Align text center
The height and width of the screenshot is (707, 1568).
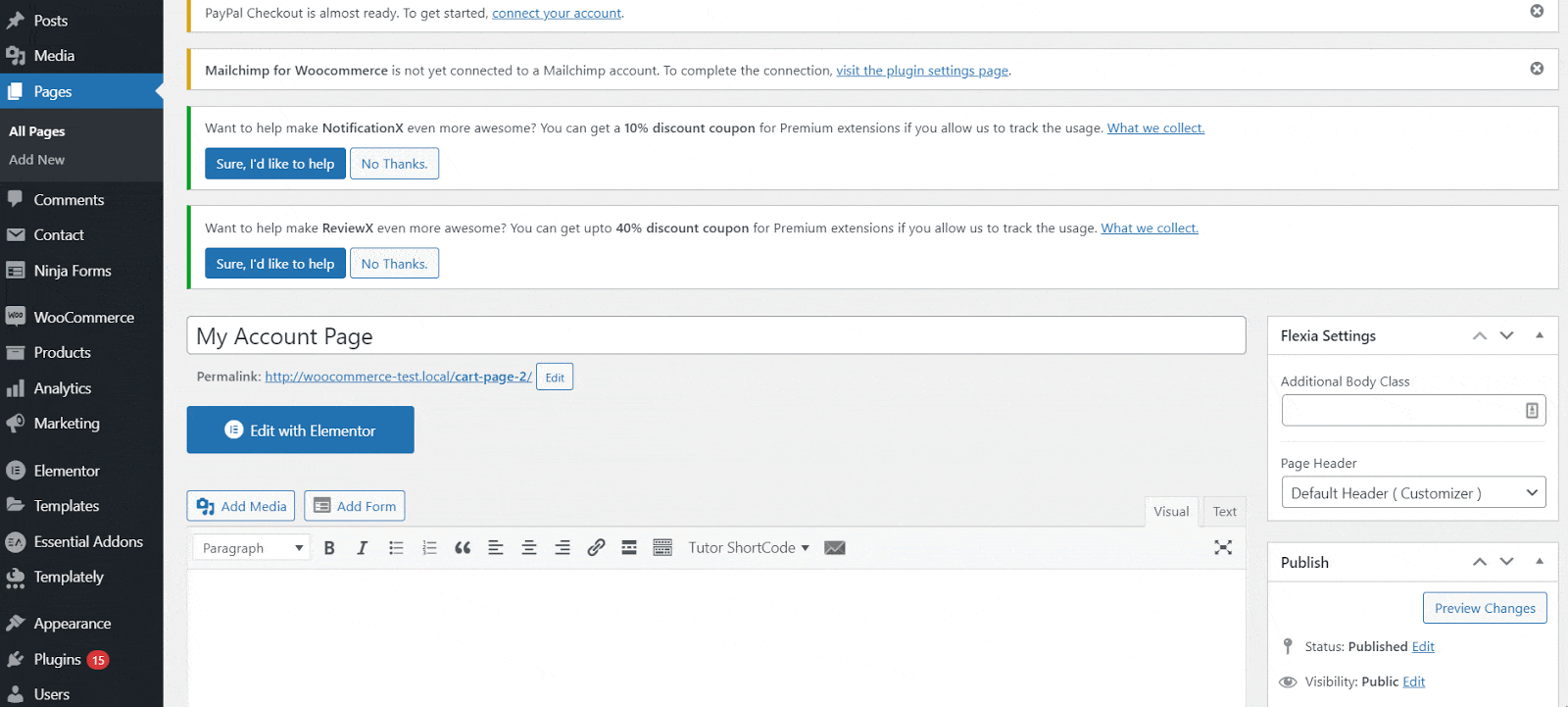tap(529, 548)
